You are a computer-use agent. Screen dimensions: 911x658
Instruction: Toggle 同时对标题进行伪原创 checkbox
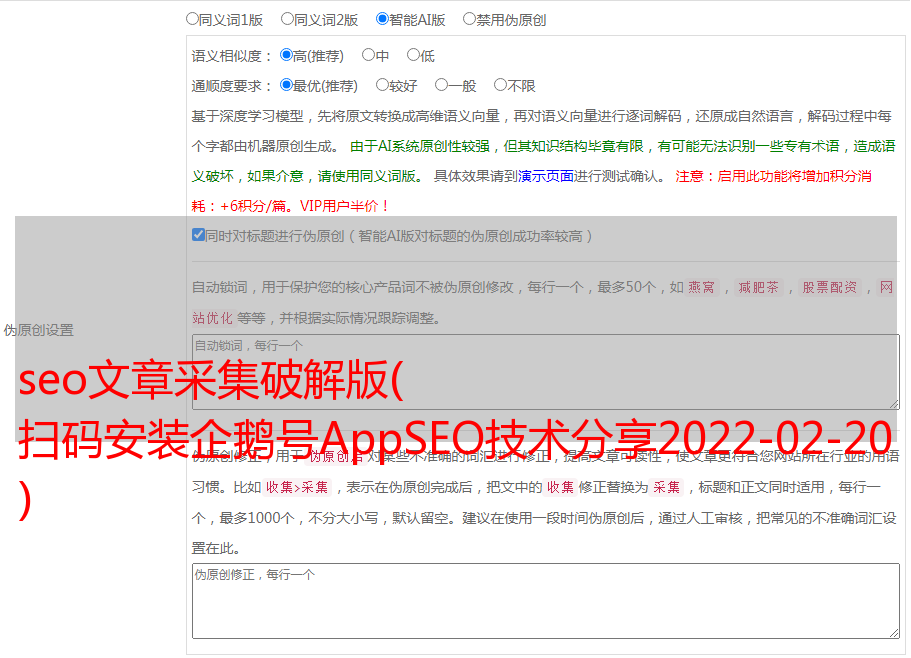coord(198,235)
